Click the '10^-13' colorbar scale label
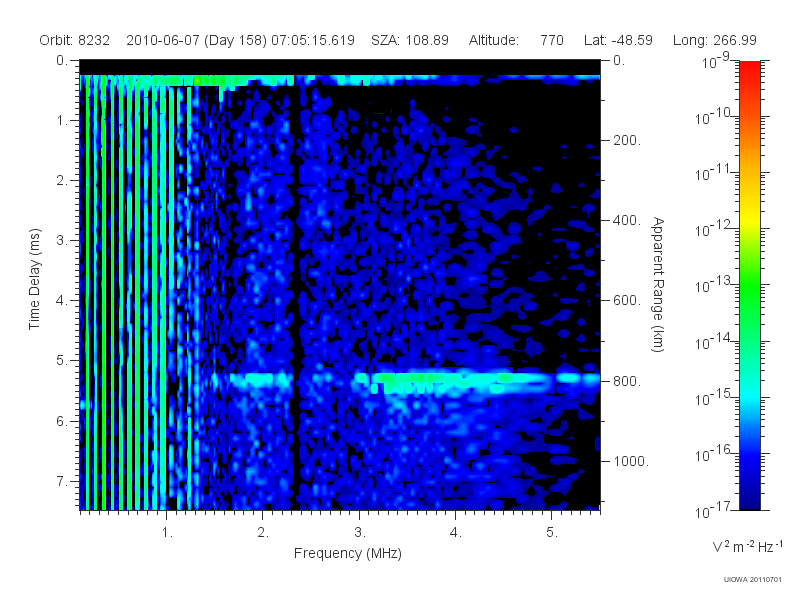This screenshot has width=800, height=600. [713, 285]
